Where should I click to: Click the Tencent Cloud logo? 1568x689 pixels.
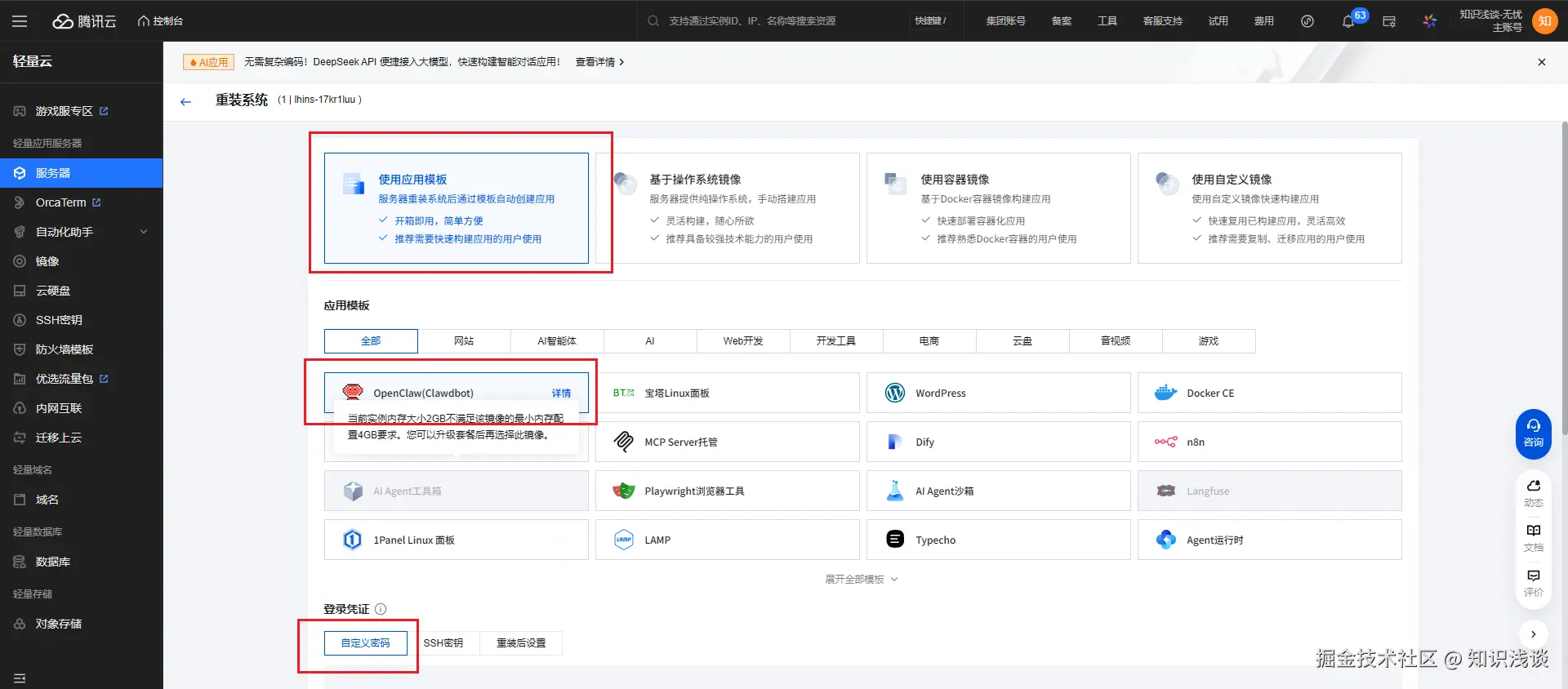[85, 21]
